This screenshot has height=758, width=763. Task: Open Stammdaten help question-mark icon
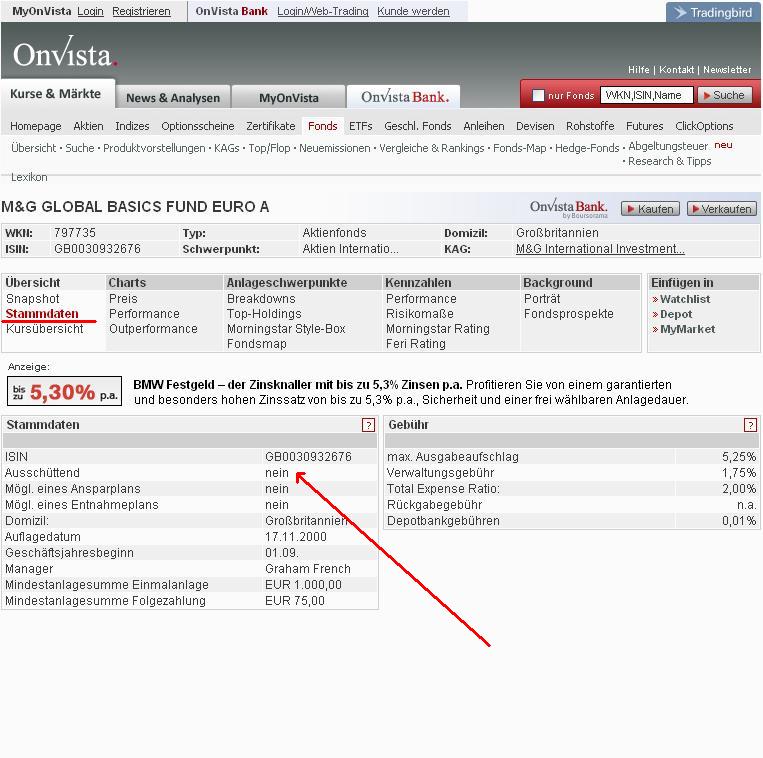(x=368, y=425)
